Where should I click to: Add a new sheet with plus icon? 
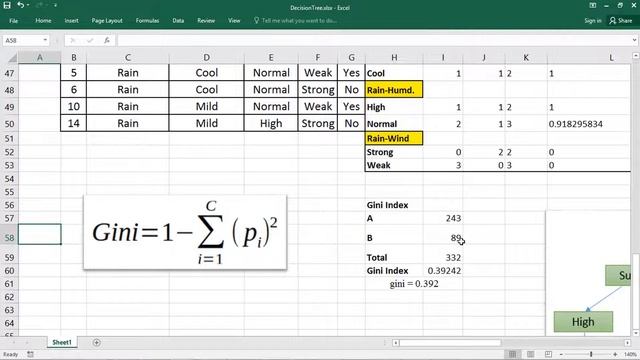96,342
